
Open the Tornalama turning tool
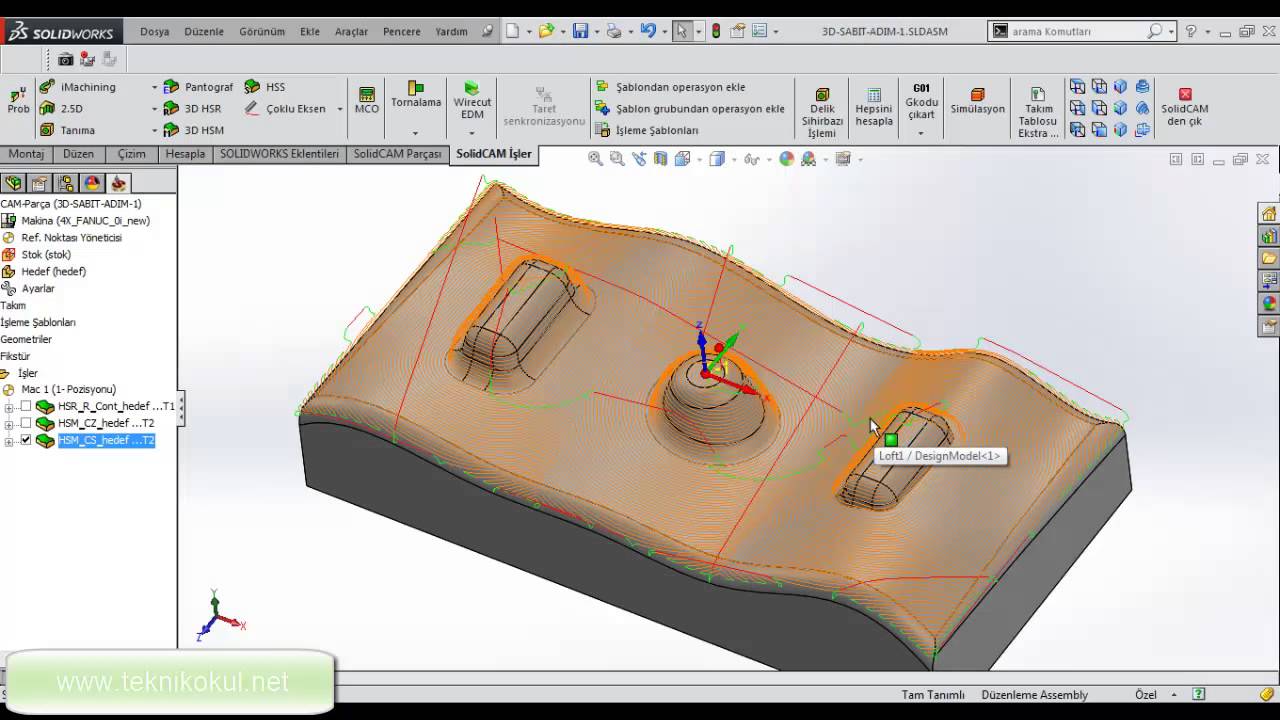tap(416, 95)
